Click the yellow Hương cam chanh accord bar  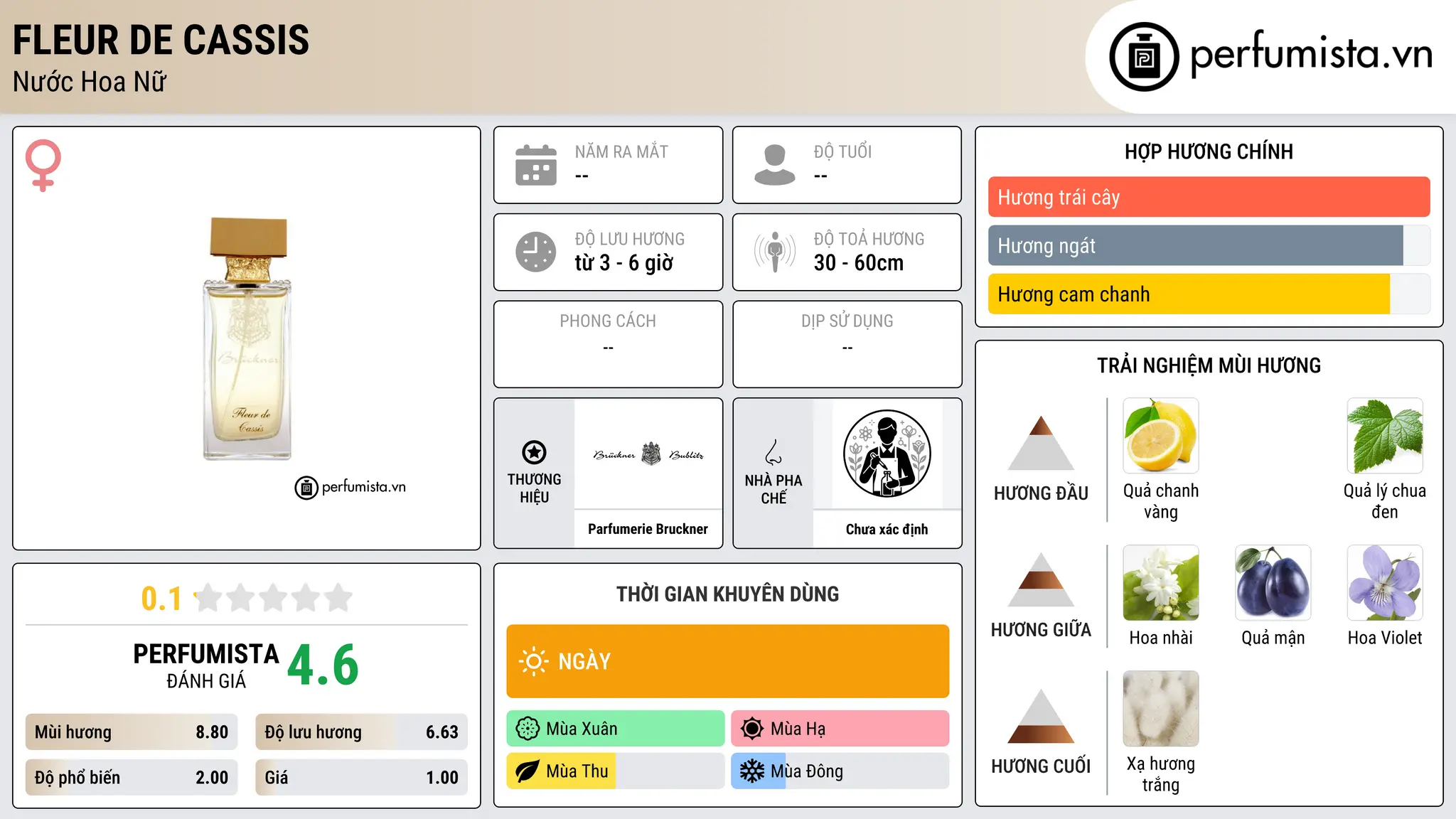coord(1209,294)
